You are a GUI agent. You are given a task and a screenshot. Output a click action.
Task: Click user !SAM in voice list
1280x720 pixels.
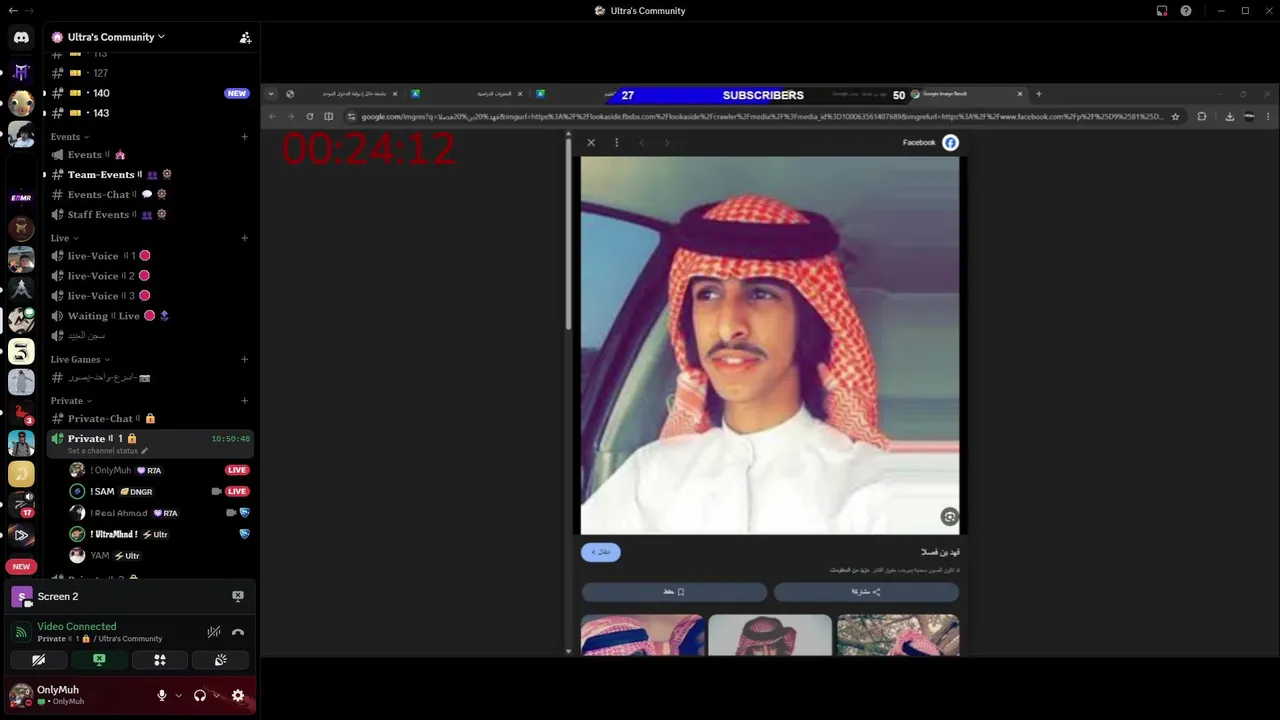pyautogui.click(x=158, y=492)
